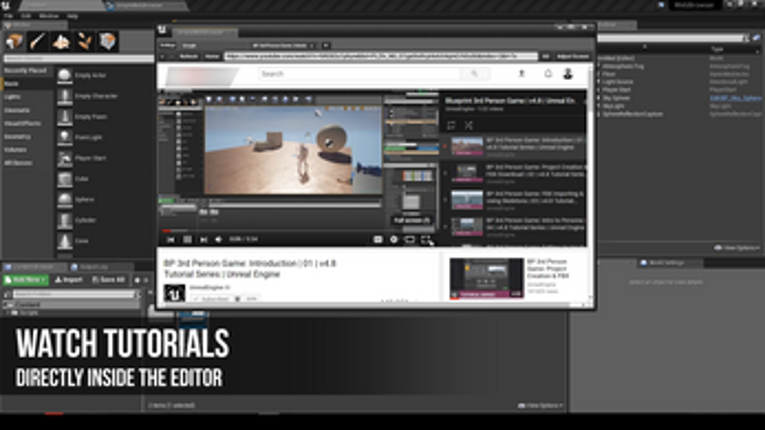Click the Save All button
Viewport: 765px width, 430px height.
click(108, 280)
